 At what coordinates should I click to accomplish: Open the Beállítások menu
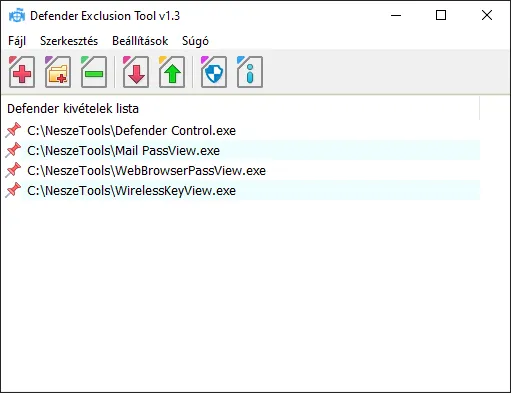point(140,41)
